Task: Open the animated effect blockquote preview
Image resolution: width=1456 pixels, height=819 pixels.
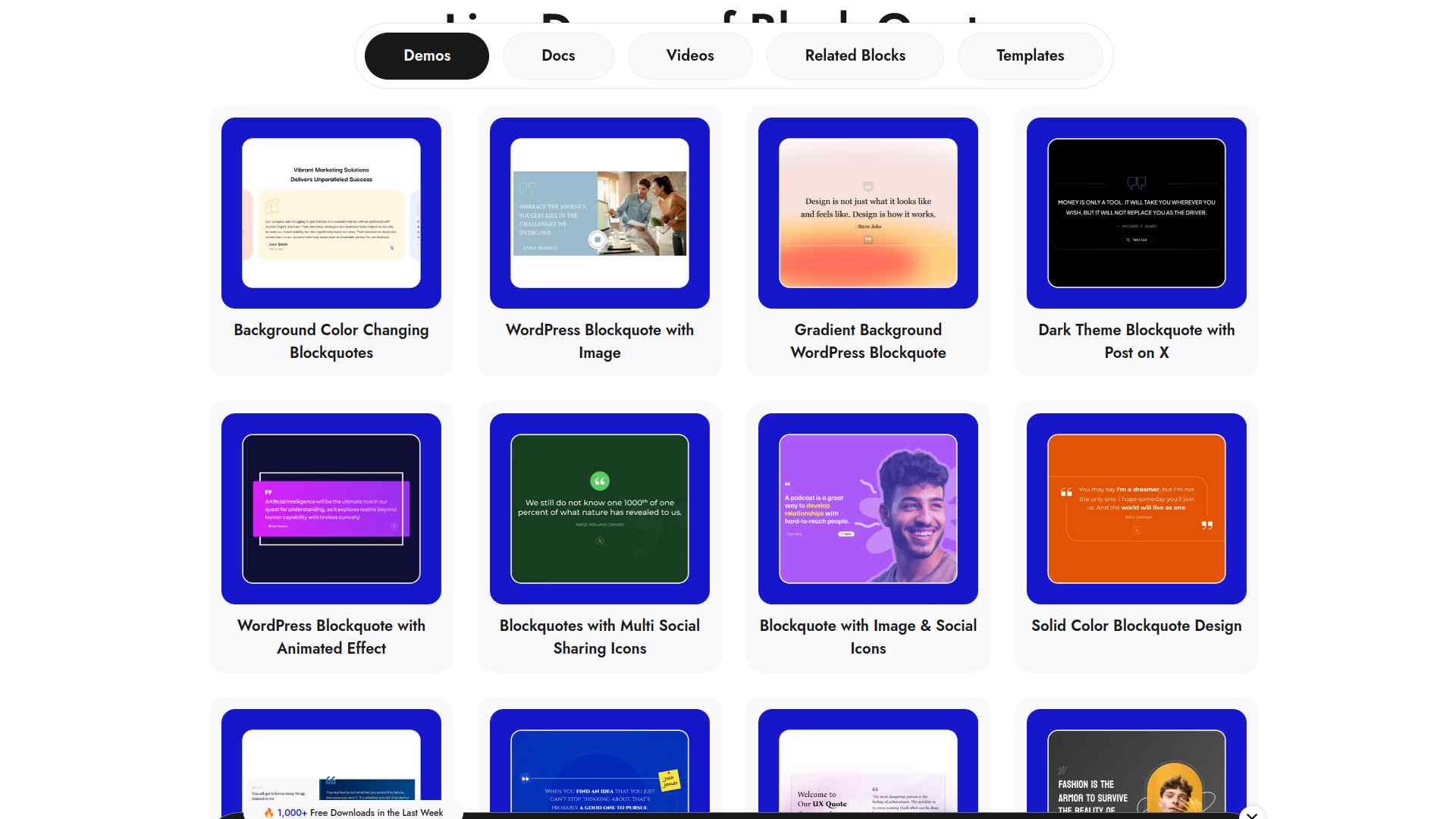Action: click(x=331, y=509)
